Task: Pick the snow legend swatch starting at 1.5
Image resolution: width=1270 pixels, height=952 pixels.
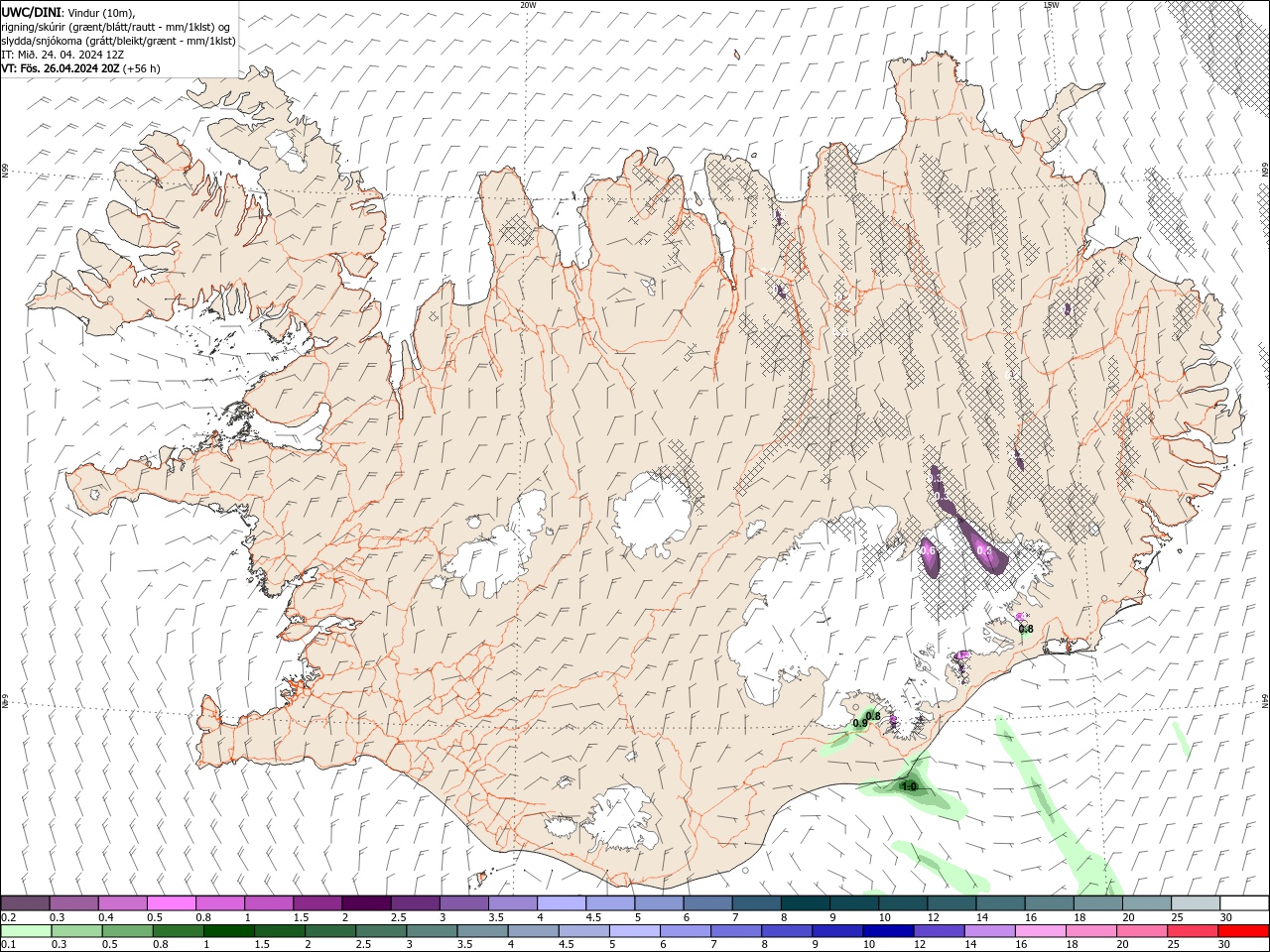Action: (317, 903)
